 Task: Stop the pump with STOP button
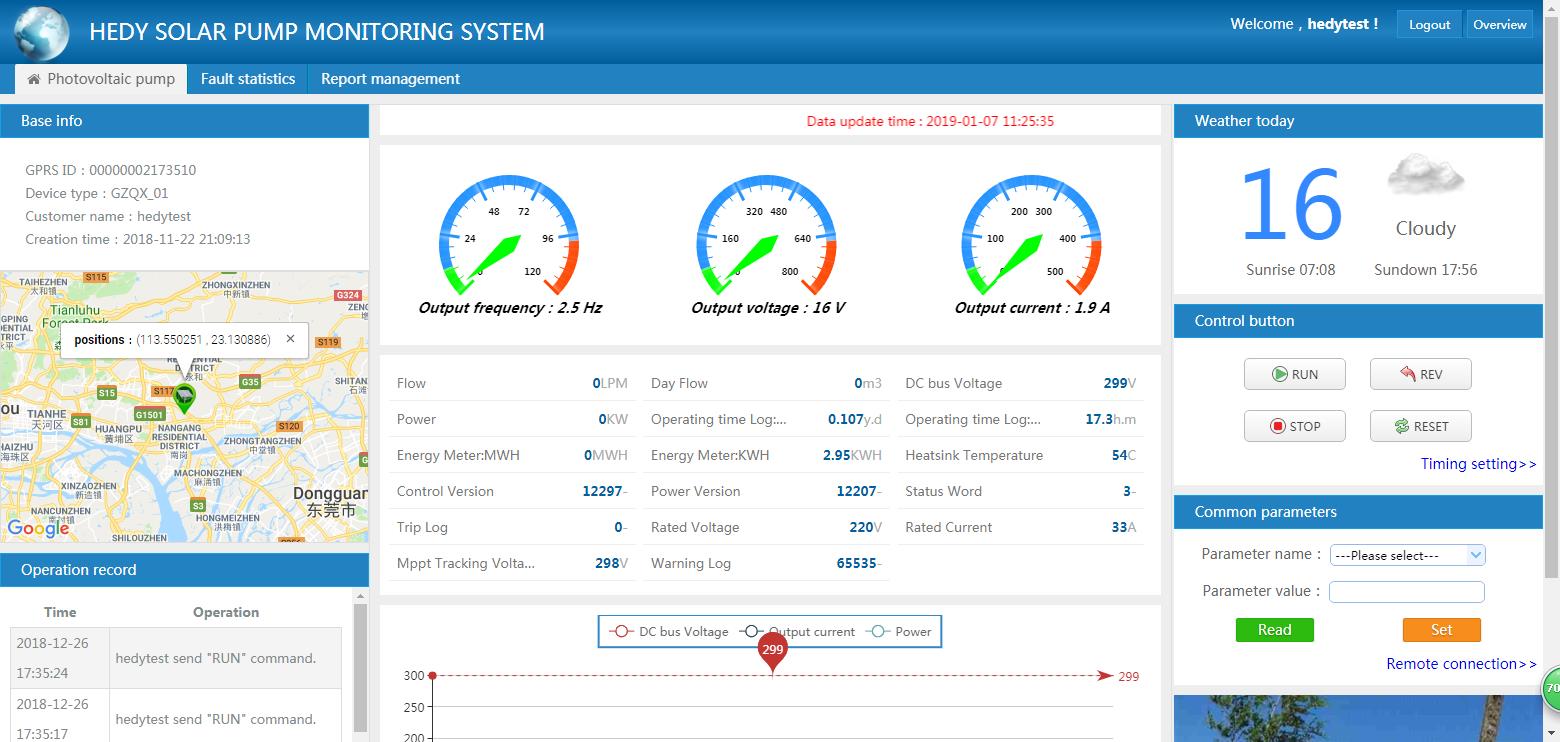click(1295, 426)
